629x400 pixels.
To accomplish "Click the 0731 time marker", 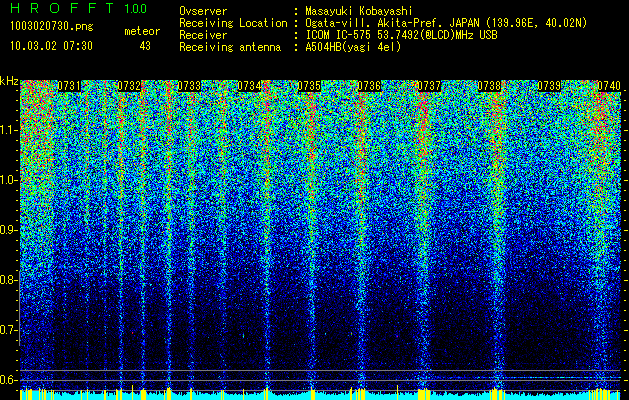I will coord(69,87).
